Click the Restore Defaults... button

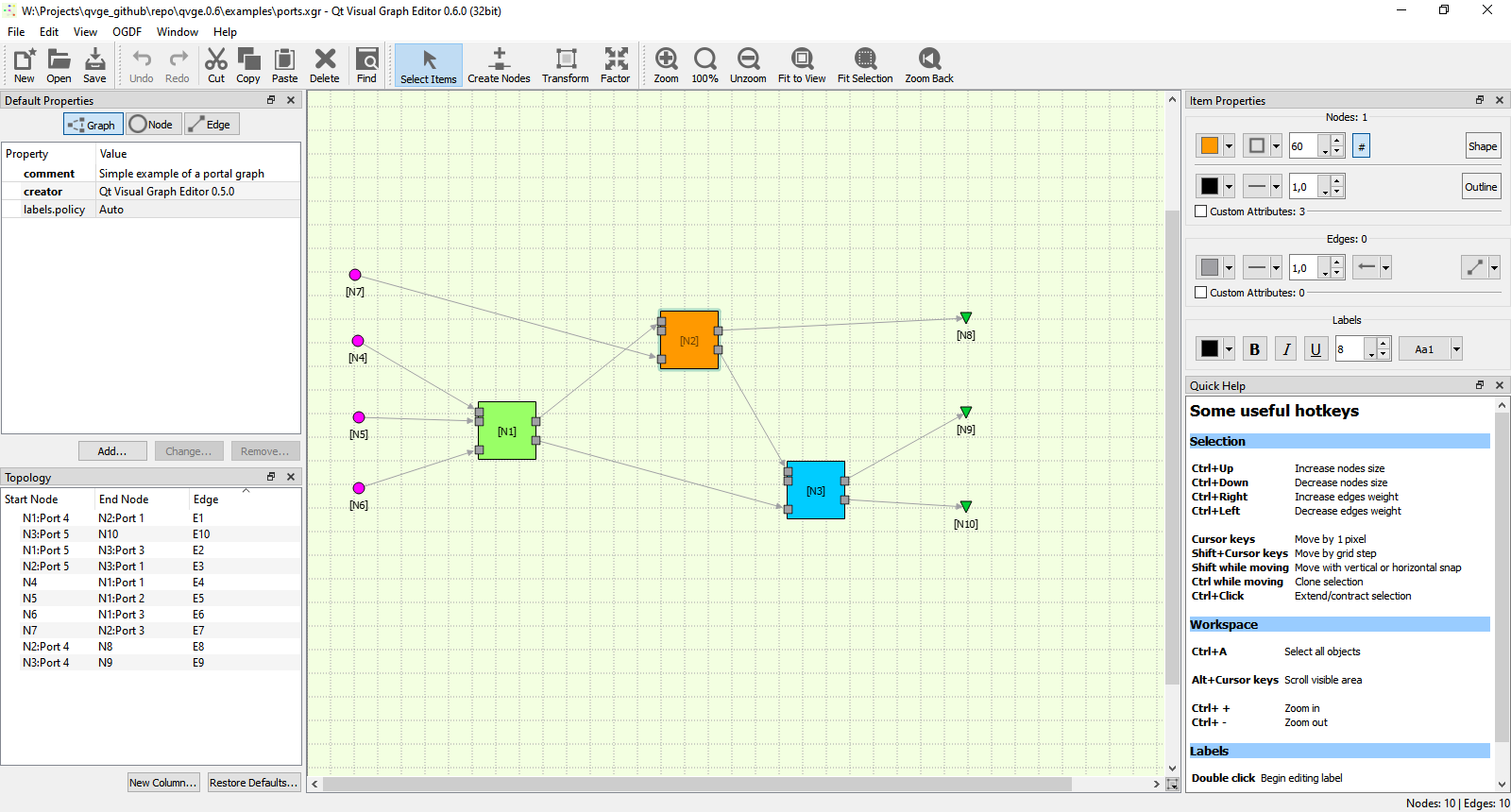point(253,783)
